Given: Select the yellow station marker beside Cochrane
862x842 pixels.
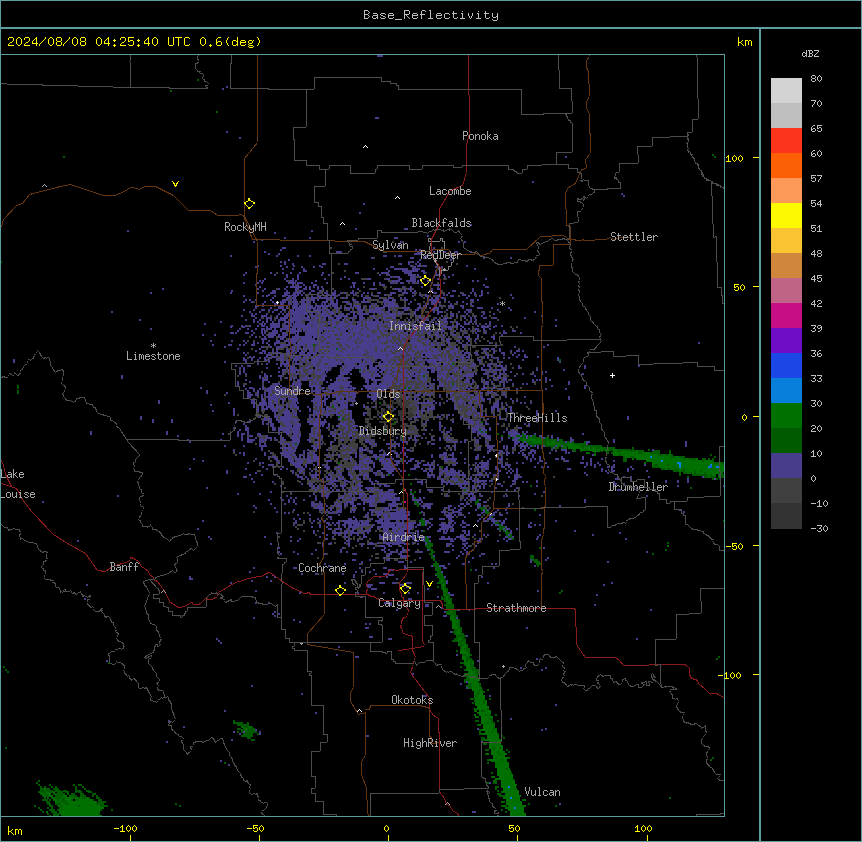Looking at the screenshot, I should pos(340,590).
